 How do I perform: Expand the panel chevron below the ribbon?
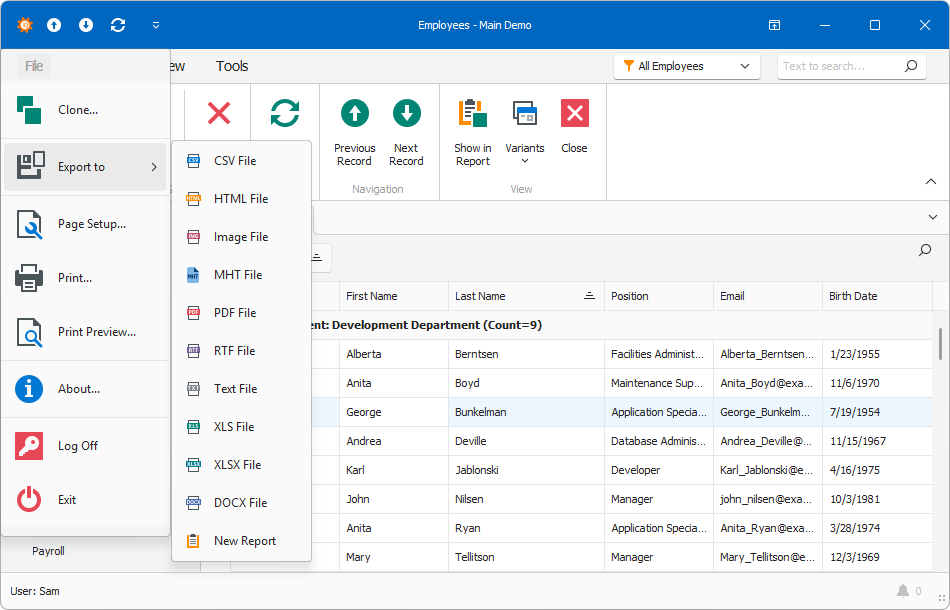pyautogui.click(x=929, y=217)
